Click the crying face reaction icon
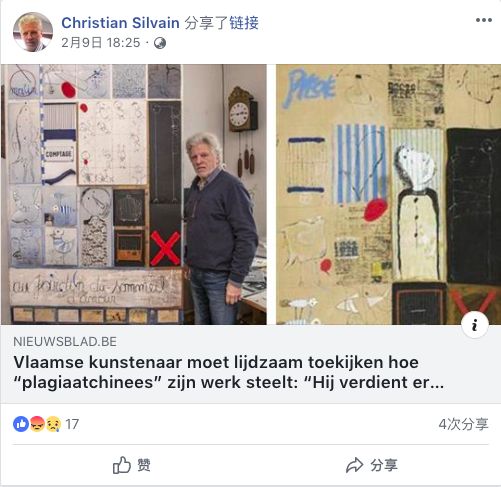The height and width of the screenshot is (487, 501). pos(53,424)
